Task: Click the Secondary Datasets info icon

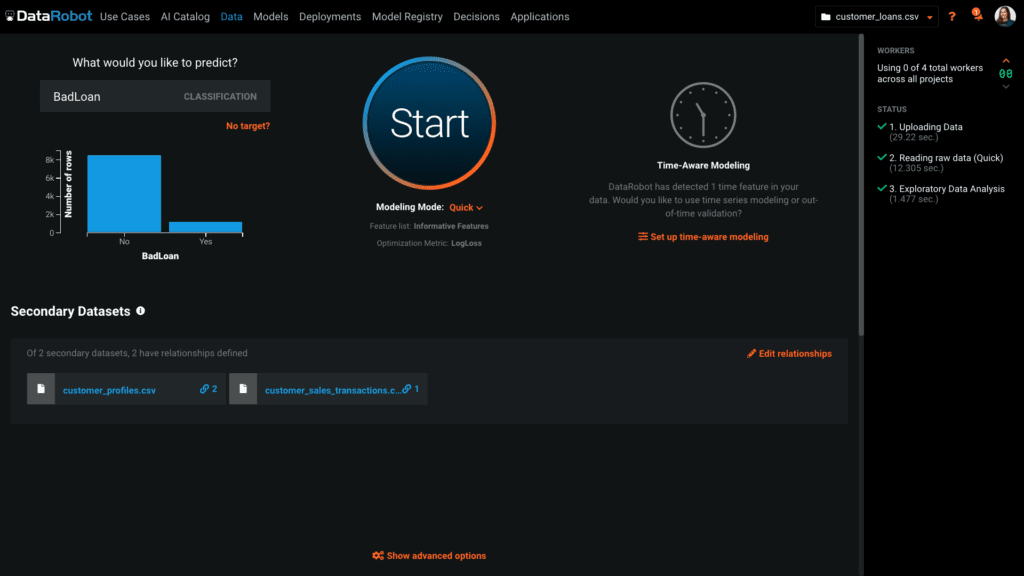Action: (x=140, y=311)
